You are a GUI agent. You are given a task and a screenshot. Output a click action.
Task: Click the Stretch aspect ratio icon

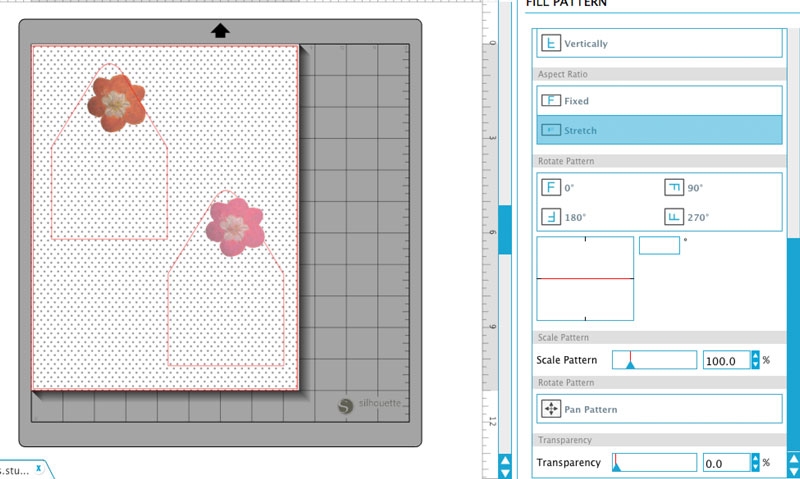click(551, 130)
